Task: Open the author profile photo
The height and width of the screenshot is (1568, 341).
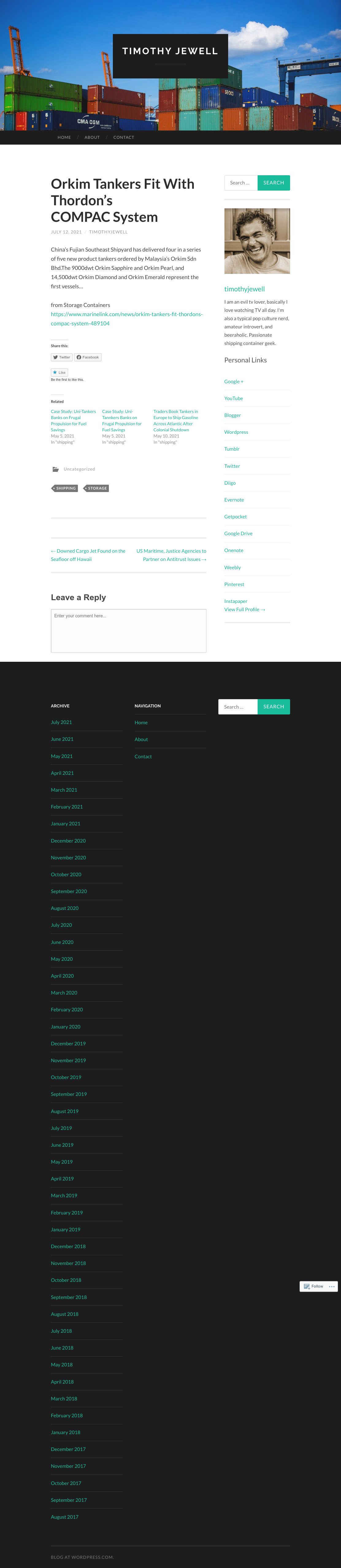Action: [x=257, y=241]
